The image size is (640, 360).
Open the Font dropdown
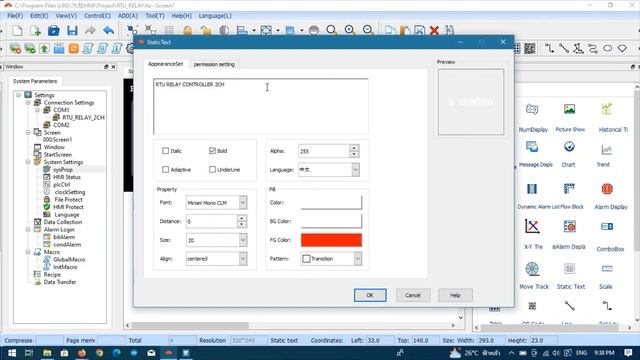point(243,202)
